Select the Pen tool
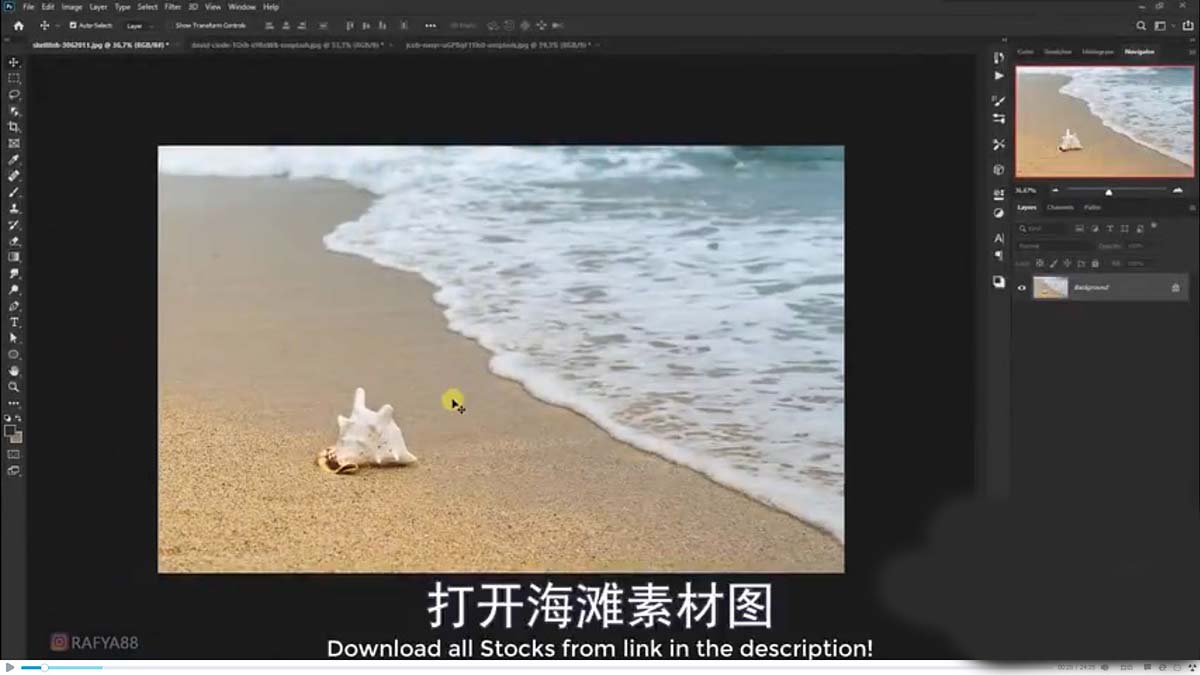Screen dimensions: 1200x675 click(14, 306)
